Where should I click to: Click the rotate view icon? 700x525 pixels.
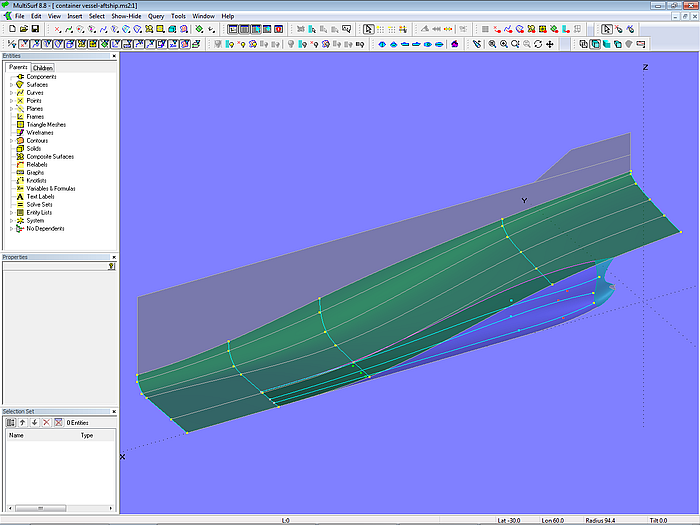(x=538, y=44)
